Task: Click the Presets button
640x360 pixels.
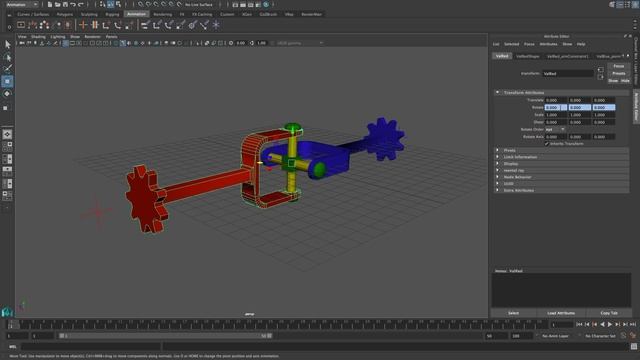Action: (x=618, y=73)
